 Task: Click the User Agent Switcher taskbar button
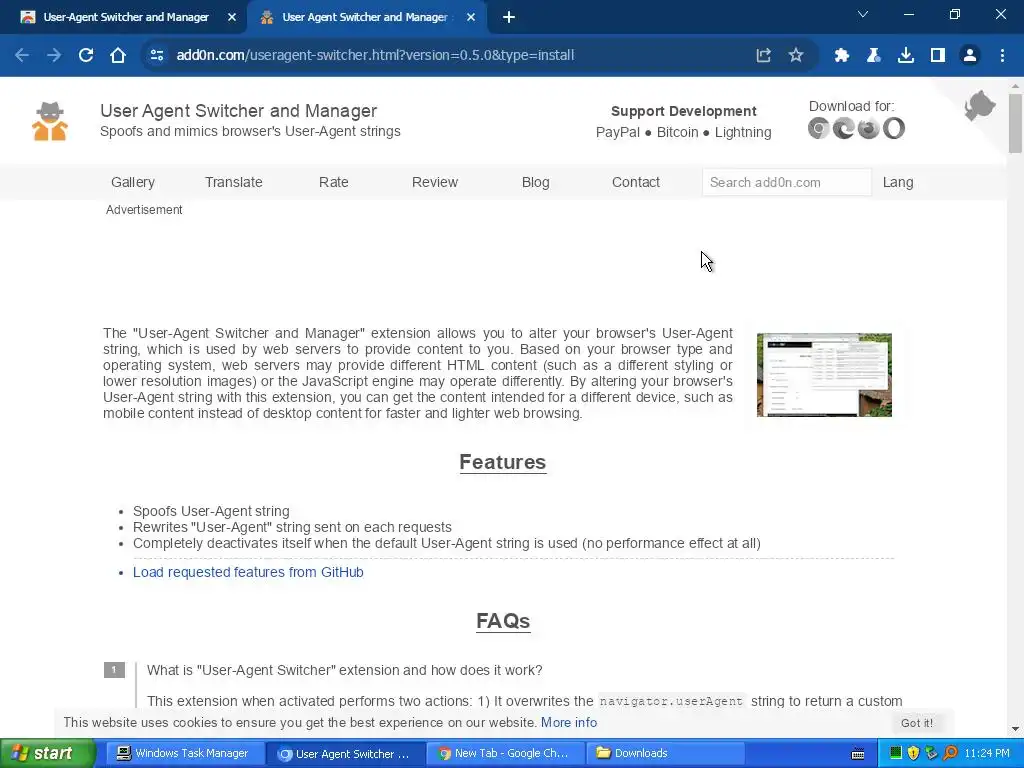click(345, 754)
